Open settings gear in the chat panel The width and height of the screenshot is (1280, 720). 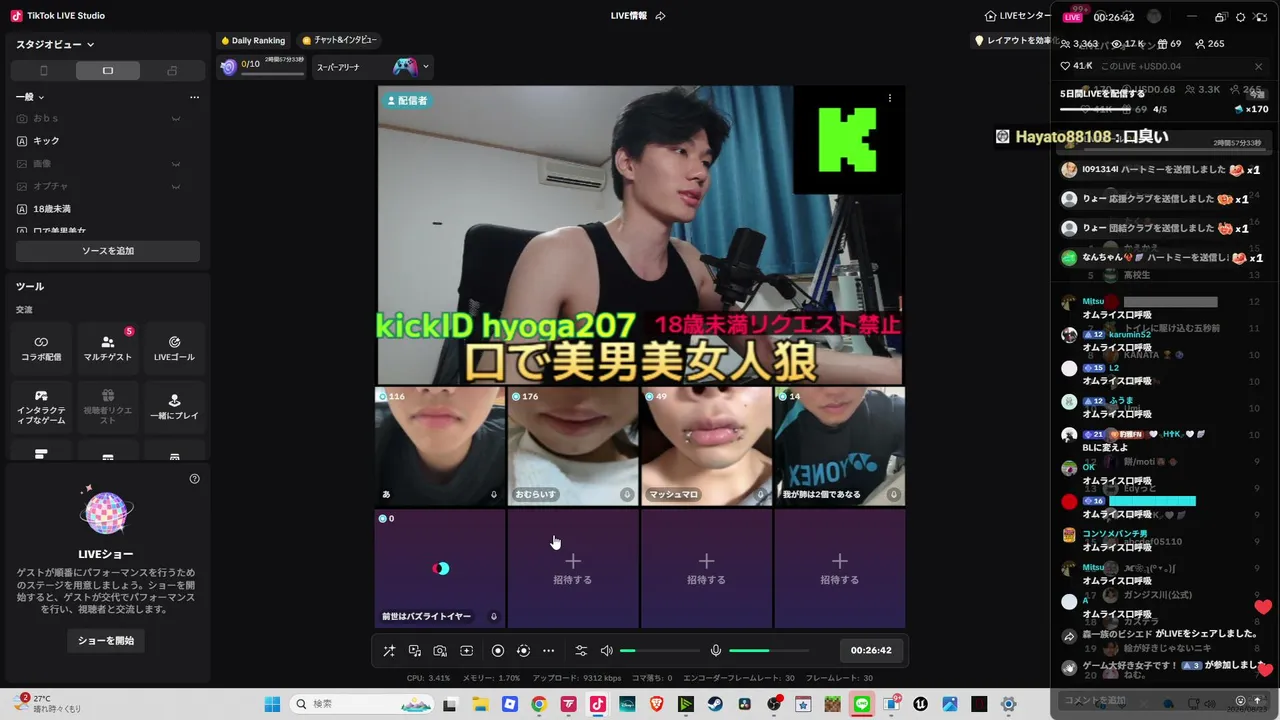click(1241, 17)
